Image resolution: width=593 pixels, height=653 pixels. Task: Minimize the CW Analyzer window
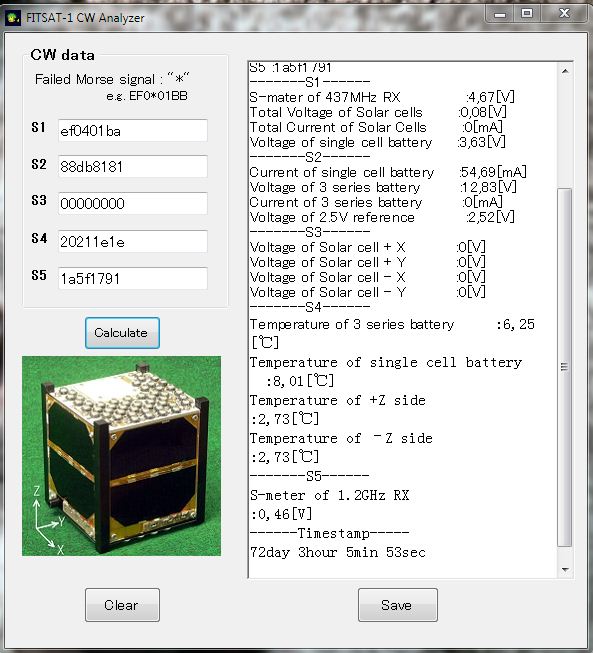tap(500, 14)
